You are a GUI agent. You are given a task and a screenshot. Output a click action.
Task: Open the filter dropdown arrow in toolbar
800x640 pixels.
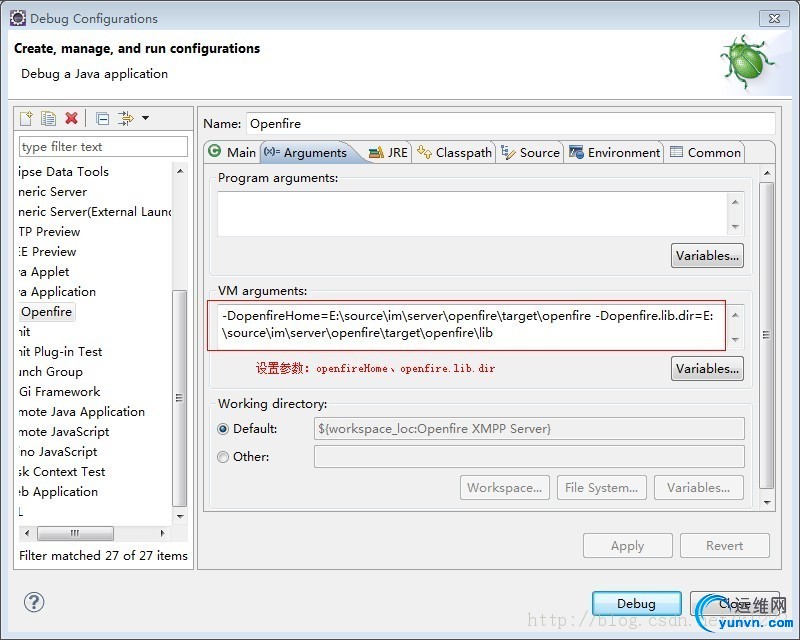145,118
